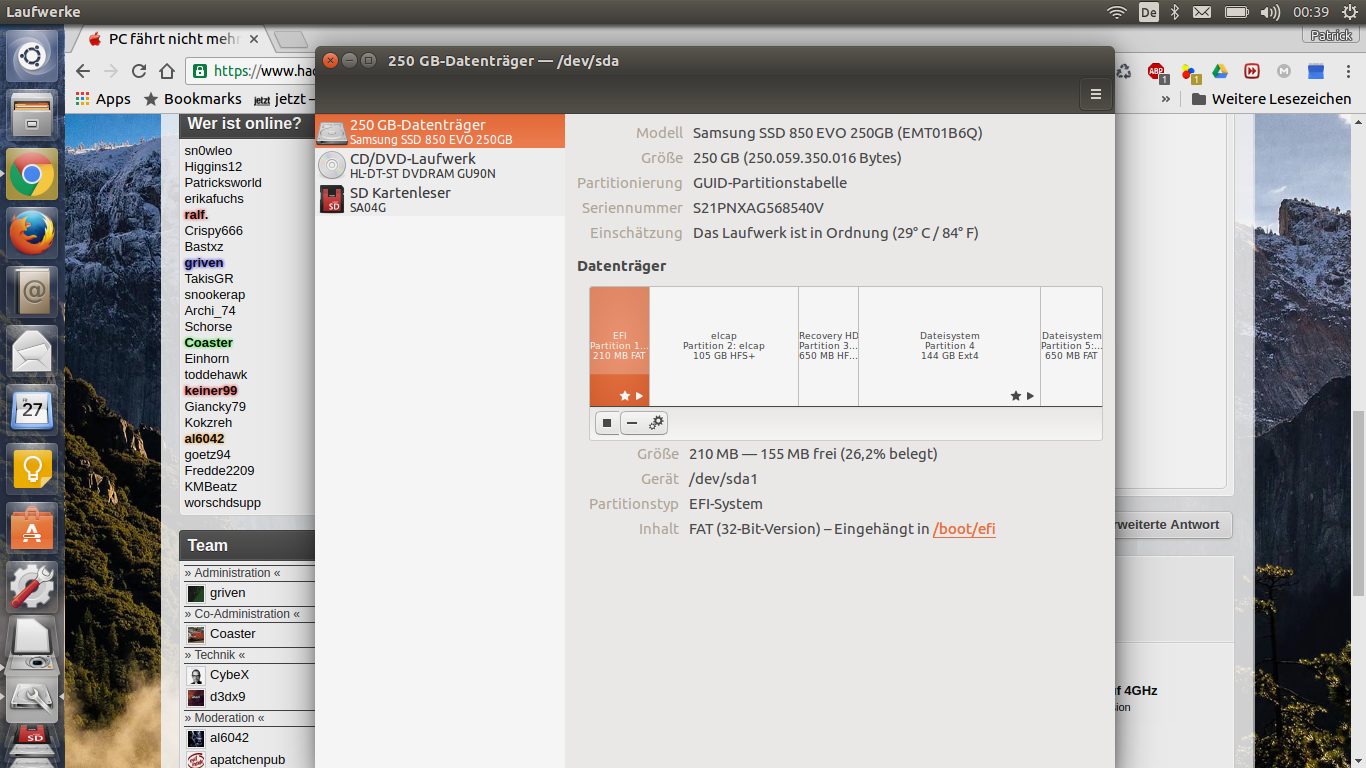The image size is (1366, 768).
Task: Open Ubuntu Software Center in the launcher
Action: coord(32,527)
